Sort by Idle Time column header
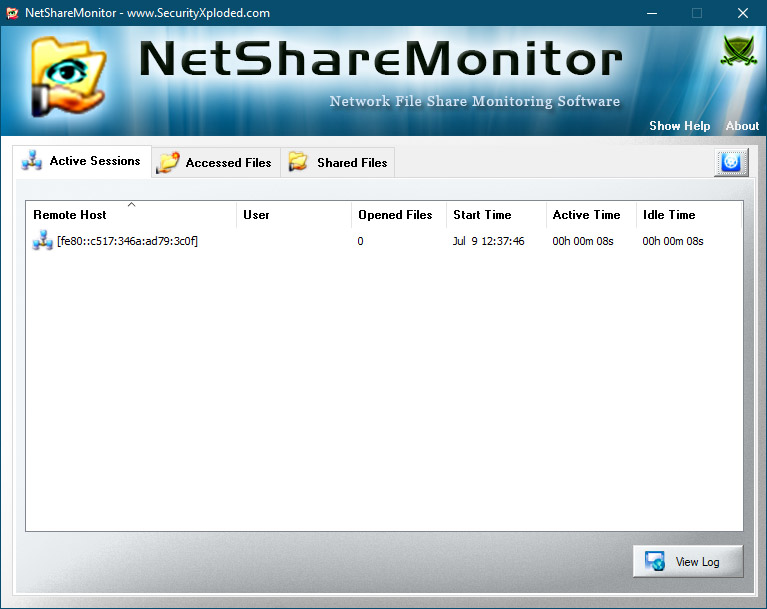Image resolution: width=767 pixels, height=609 pixels. (689, 215)
